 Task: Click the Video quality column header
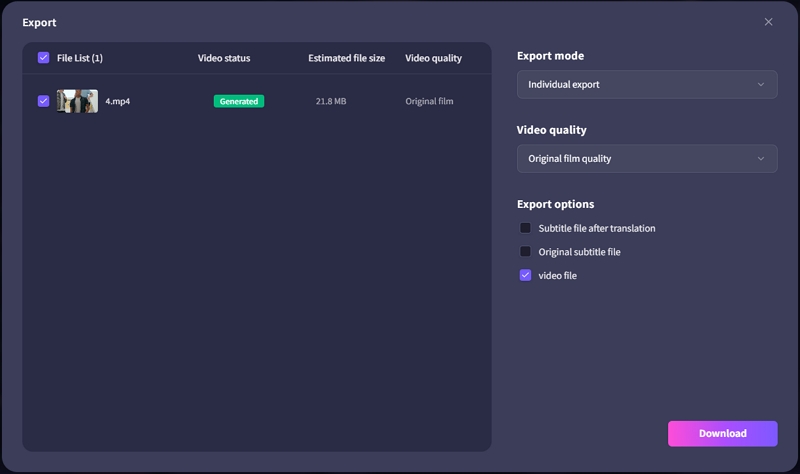(433, 58)
